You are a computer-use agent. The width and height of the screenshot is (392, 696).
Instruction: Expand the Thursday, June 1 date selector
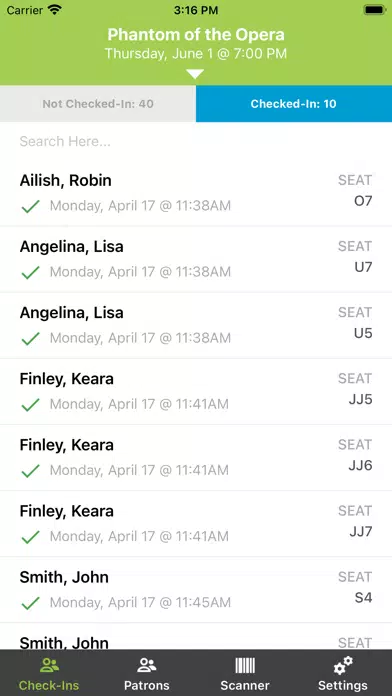pos(196,54)
